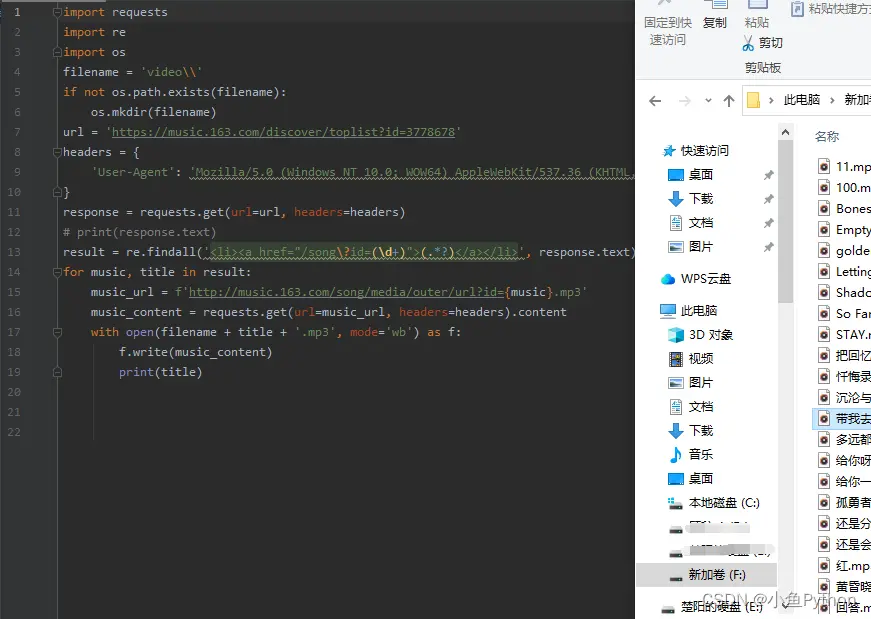Click toplist URL string on line 7

283,132
